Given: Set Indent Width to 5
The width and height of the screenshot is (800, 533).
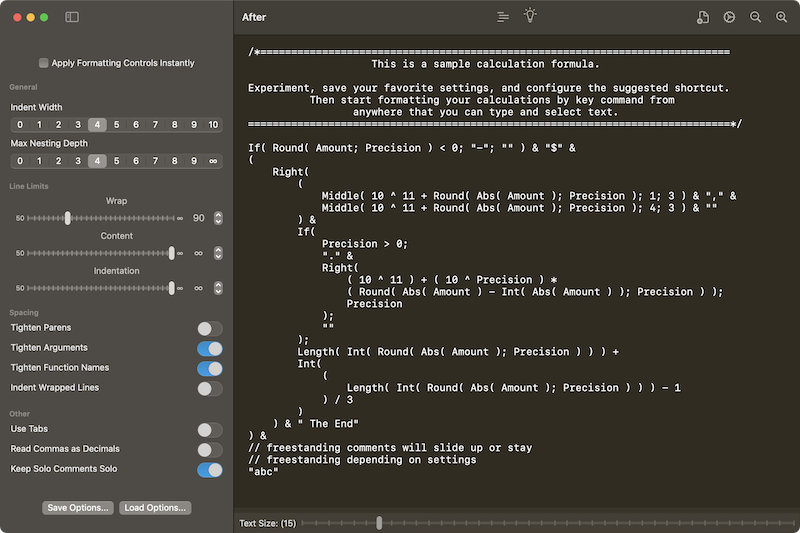Looking at the screenshot, I should coord(116,124).
